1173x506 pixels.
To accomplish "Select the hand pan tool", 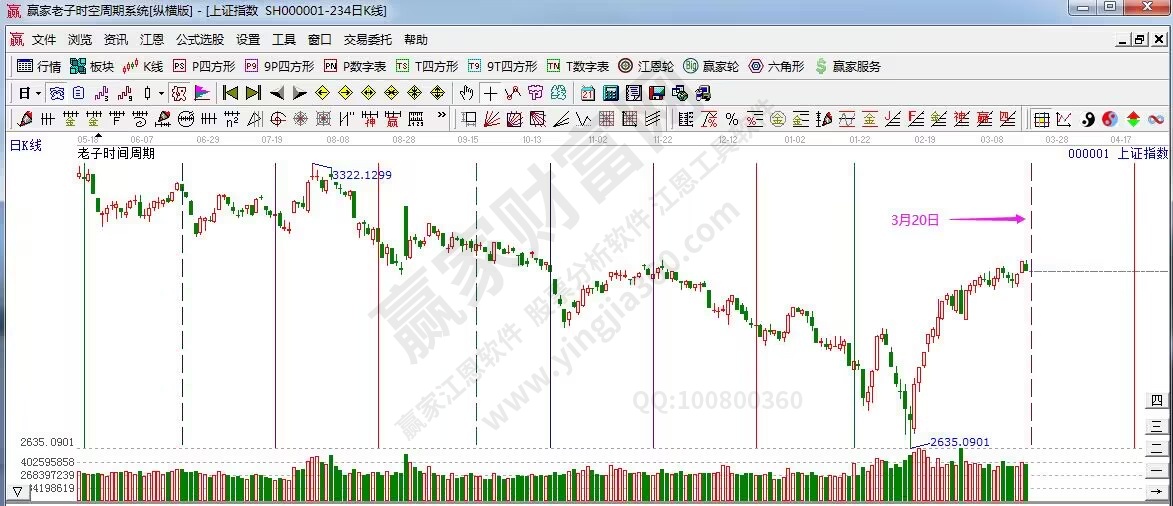I will click(x=466, y=93).
